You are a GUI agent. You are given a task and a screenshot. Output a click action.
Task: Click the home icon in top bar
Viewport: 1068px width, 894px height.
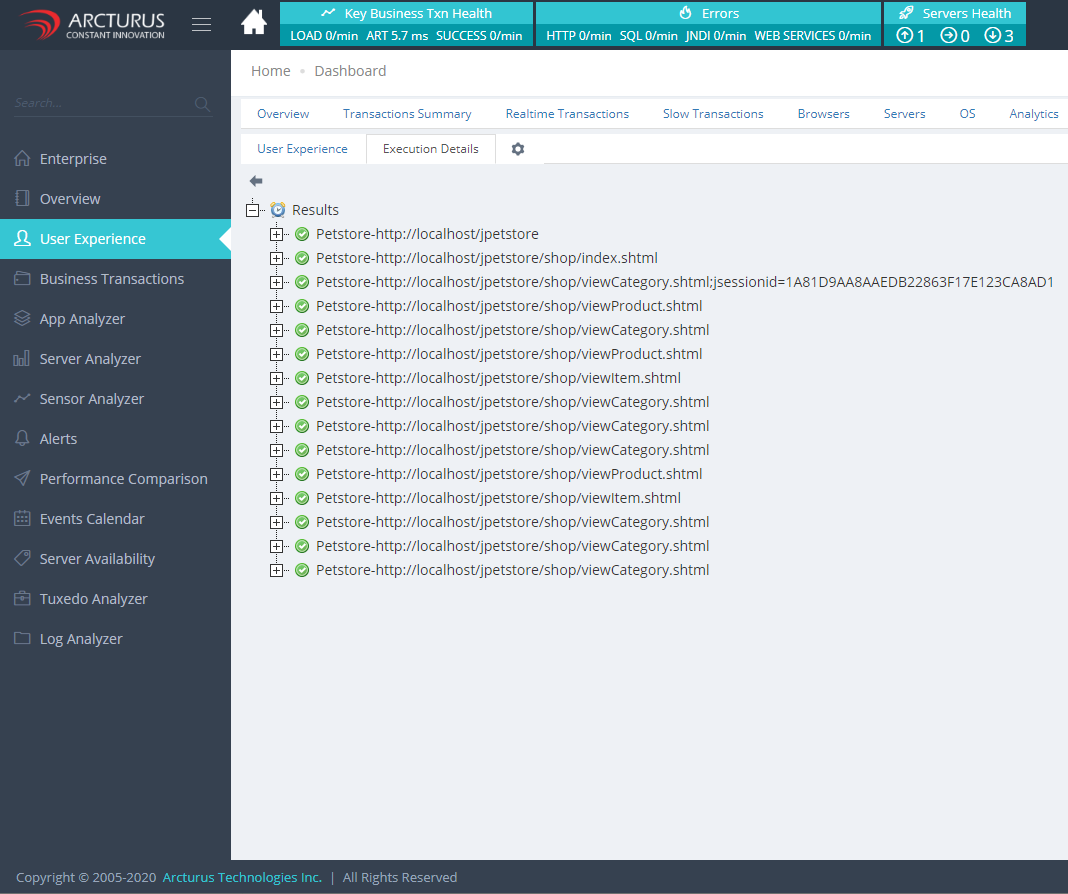[254, 22]
